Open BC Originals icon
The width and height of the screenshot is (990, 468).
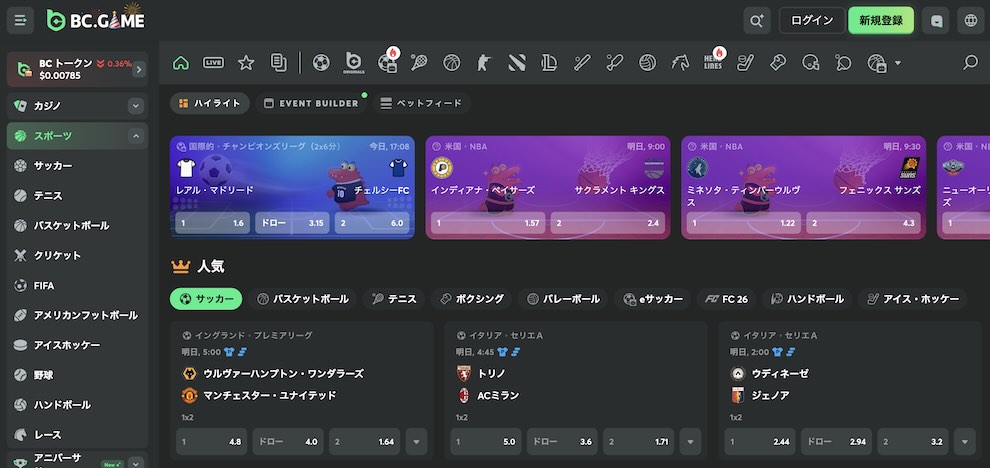[x=354, y=63]
